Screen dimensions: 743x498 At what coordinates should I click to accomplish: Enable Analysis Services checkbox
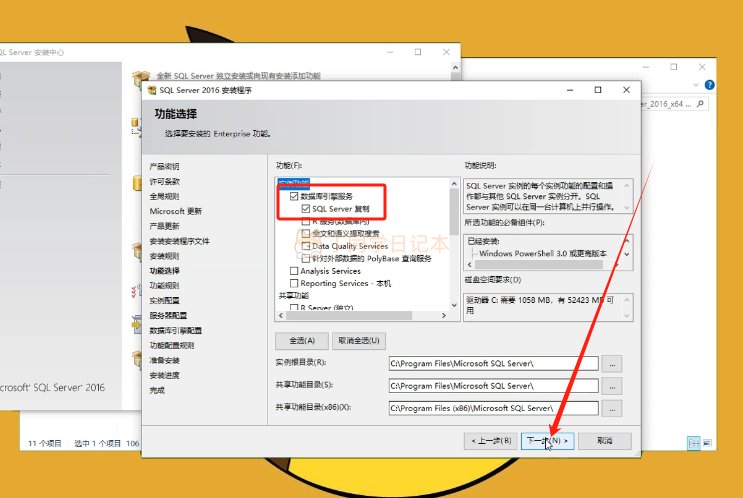[294, 271]
